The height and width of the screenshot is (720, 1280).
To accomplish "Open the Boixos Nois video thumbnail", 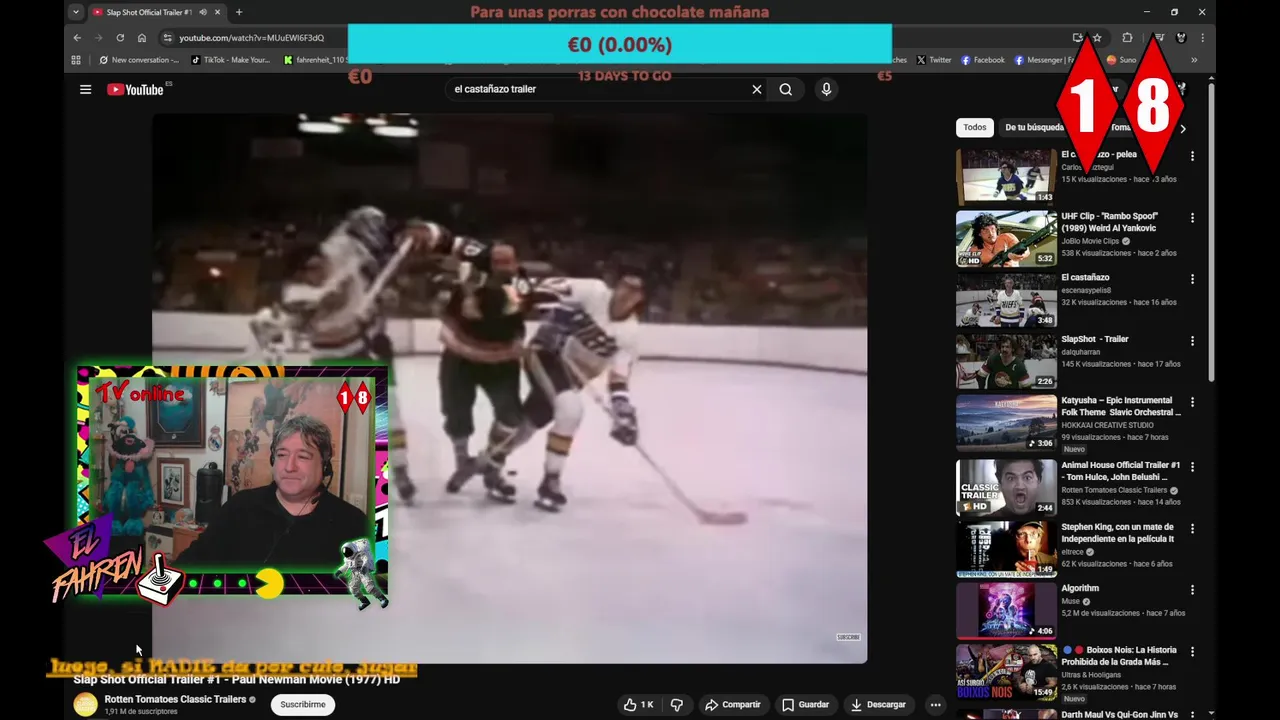I will coord(1006,672).
